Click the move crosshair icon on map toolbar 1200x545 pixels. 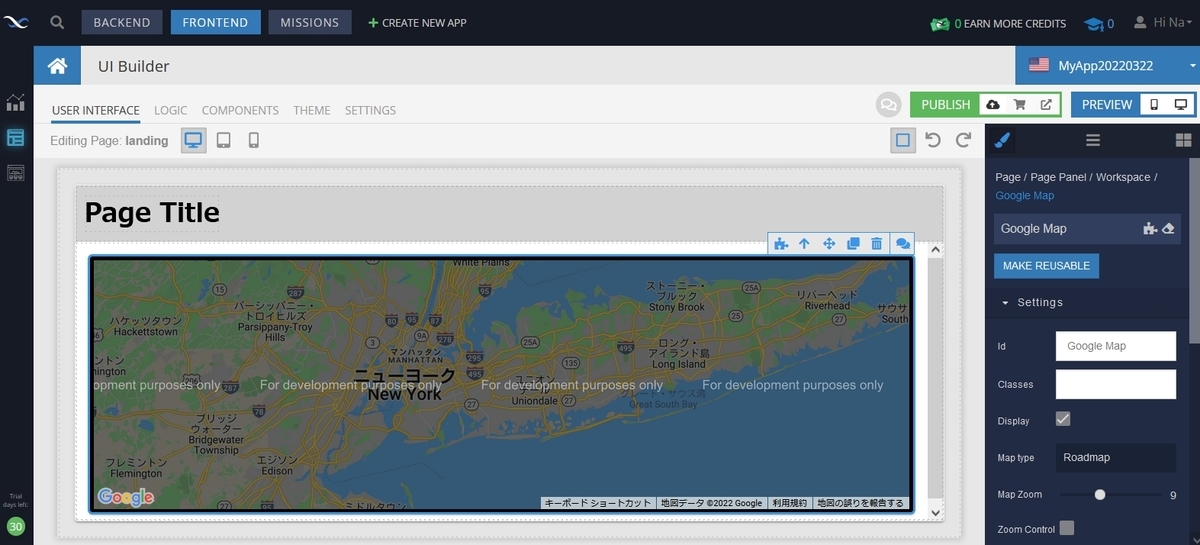click(x=829, y=243)
